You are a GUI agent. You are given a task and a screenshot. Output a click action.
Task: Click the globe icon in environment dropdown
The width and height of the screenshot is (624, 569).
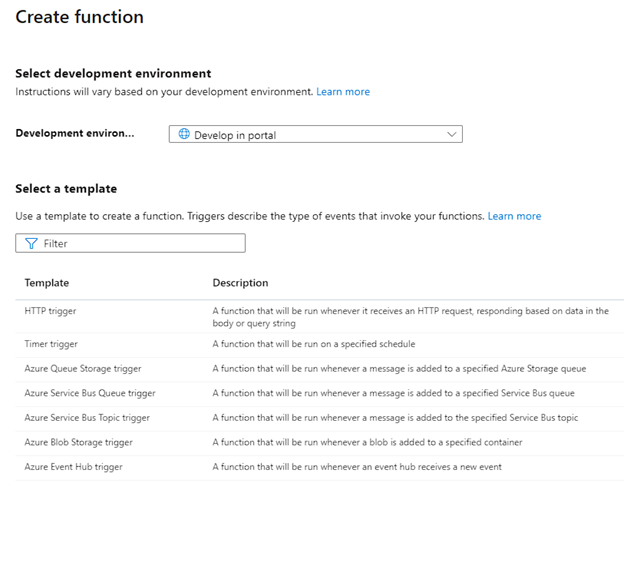coord(183,135)
